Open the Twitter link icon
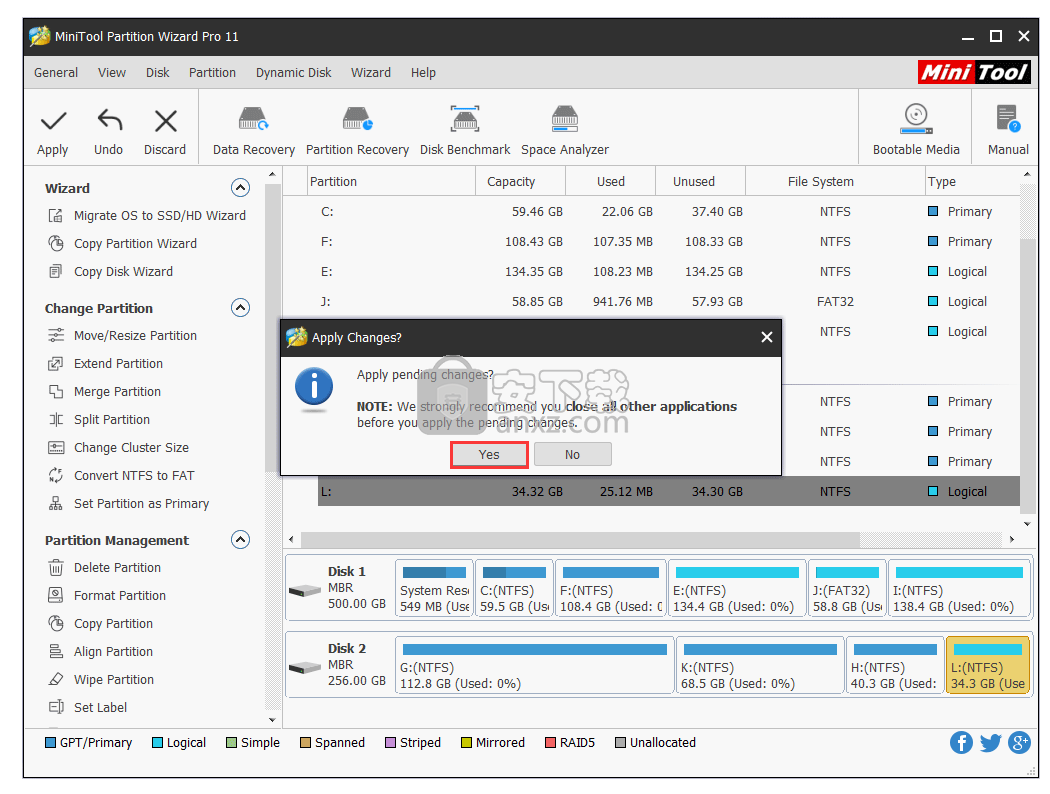The width and height of the screenshot is (1050, 794). (990, 742)
